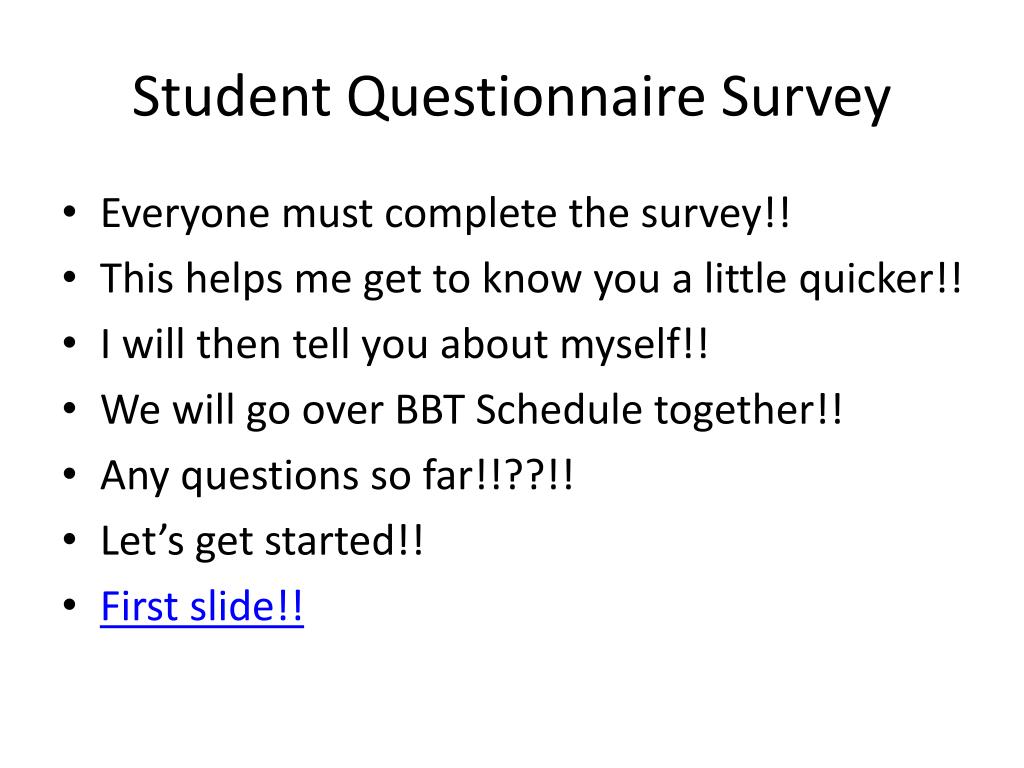
Task: Click the bullet point before 'Everyone must complete'
Action: [70, 212]
